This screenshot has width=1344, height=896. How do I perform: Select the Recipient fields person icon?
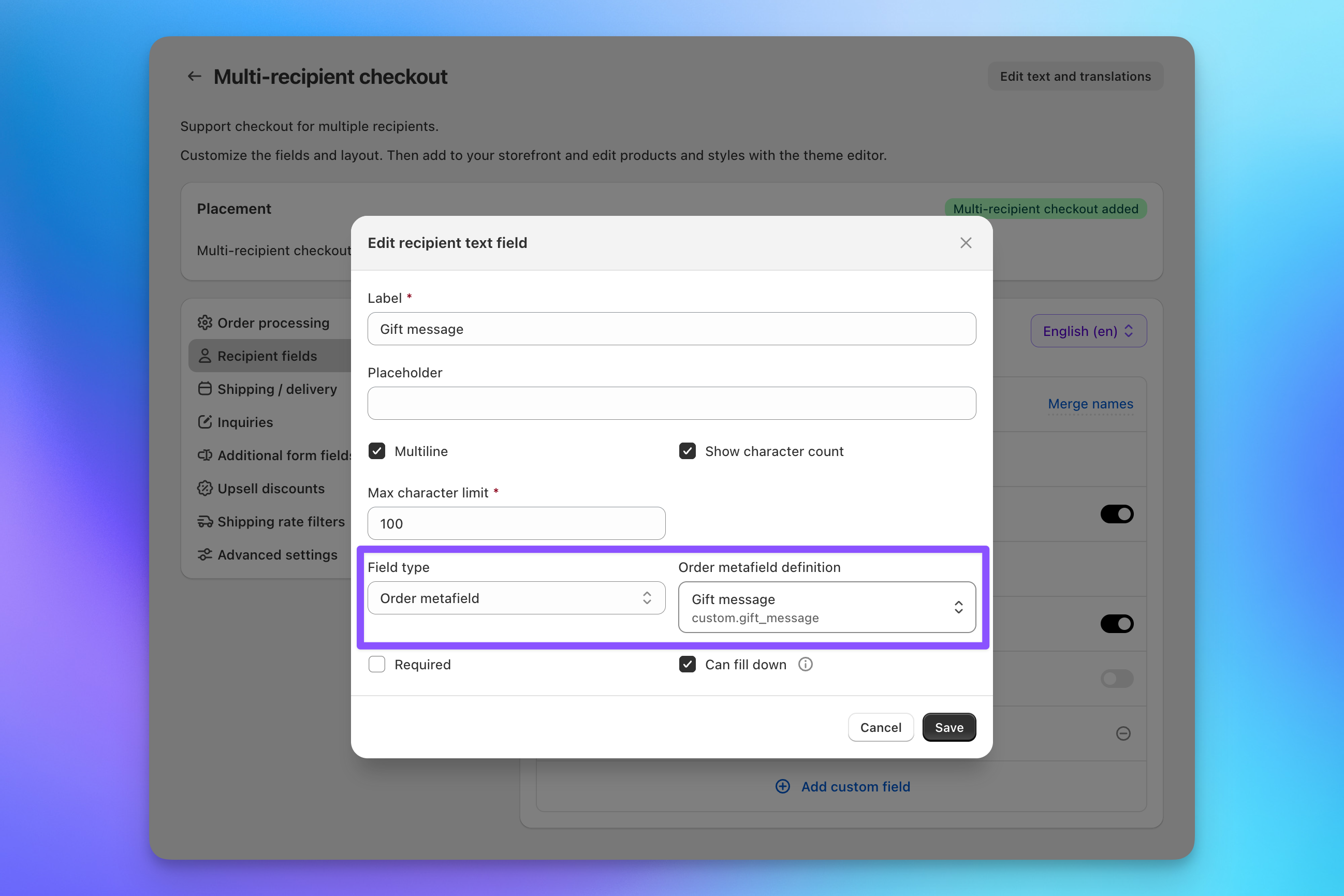(204, 356)
